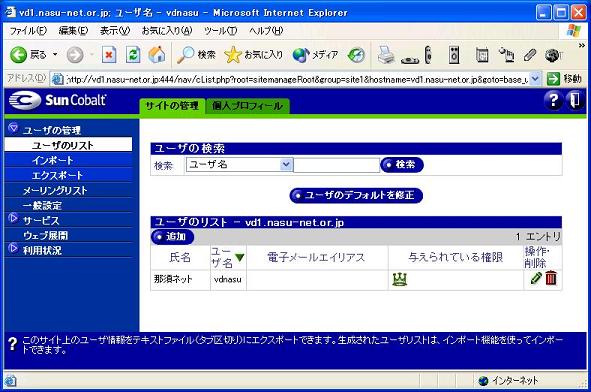
Task: Click the 移動 Go button
Action: tap(564, 79)
